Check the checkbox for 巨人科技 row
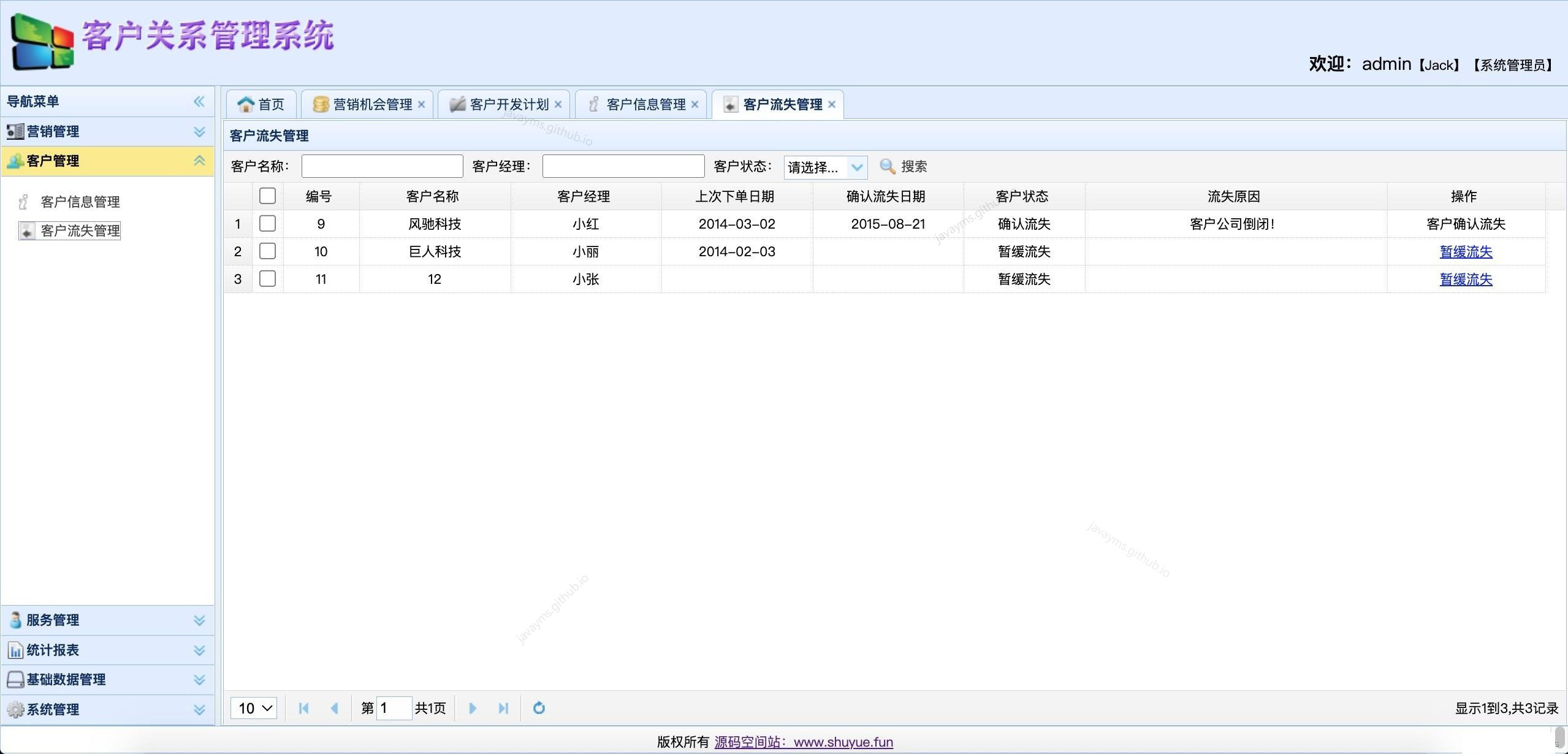This screenshot has width=1568, height=754. tap(267, 251)
